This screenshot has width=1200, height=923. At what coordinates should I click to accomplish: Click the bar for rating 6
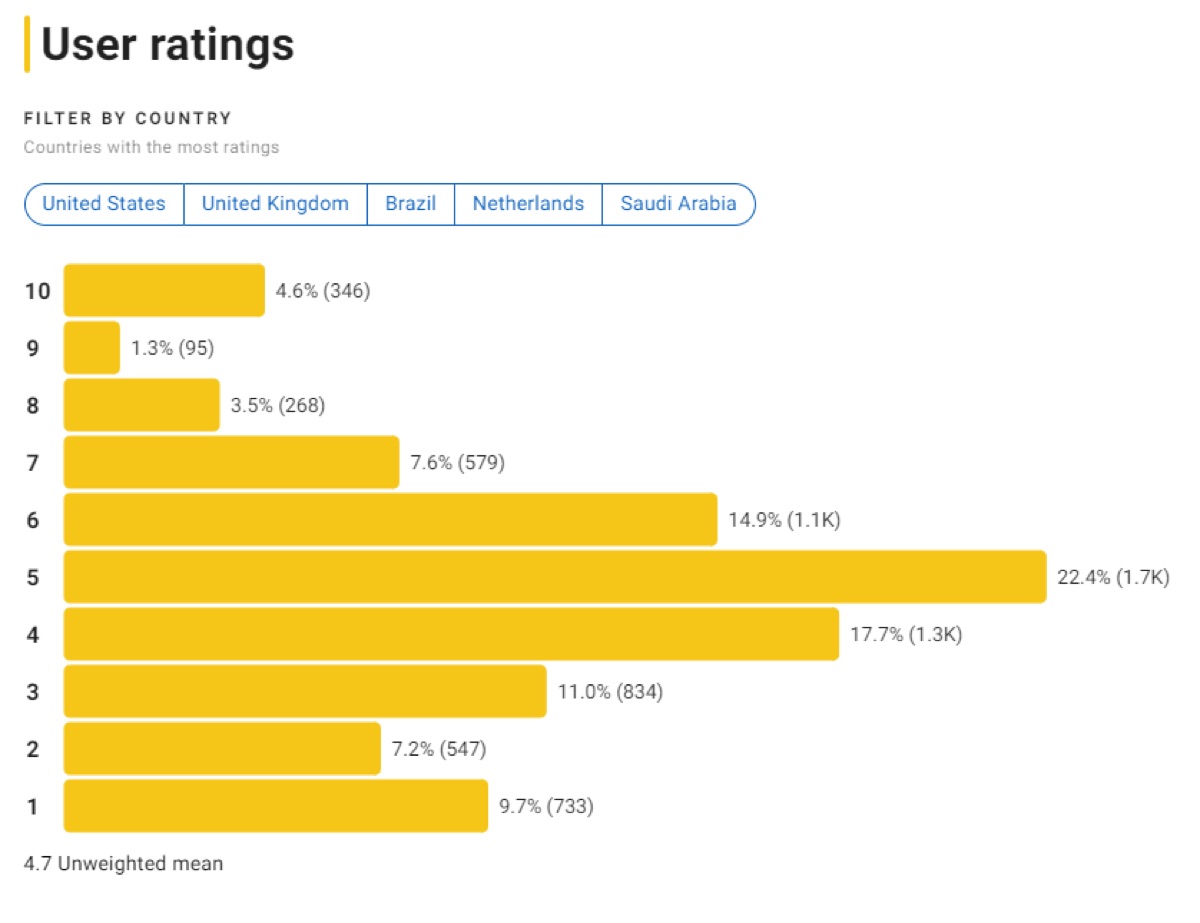coord(390,520)
